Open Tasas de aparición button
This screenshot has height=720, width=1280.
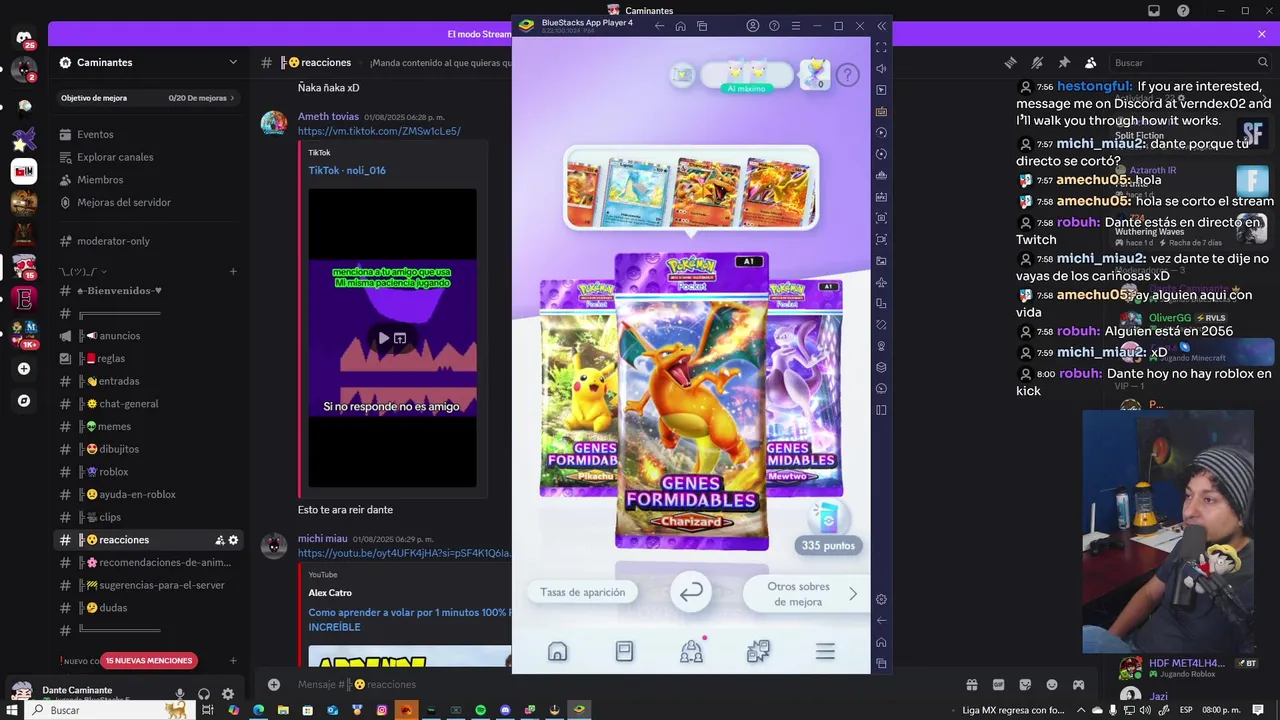point(582,592)
